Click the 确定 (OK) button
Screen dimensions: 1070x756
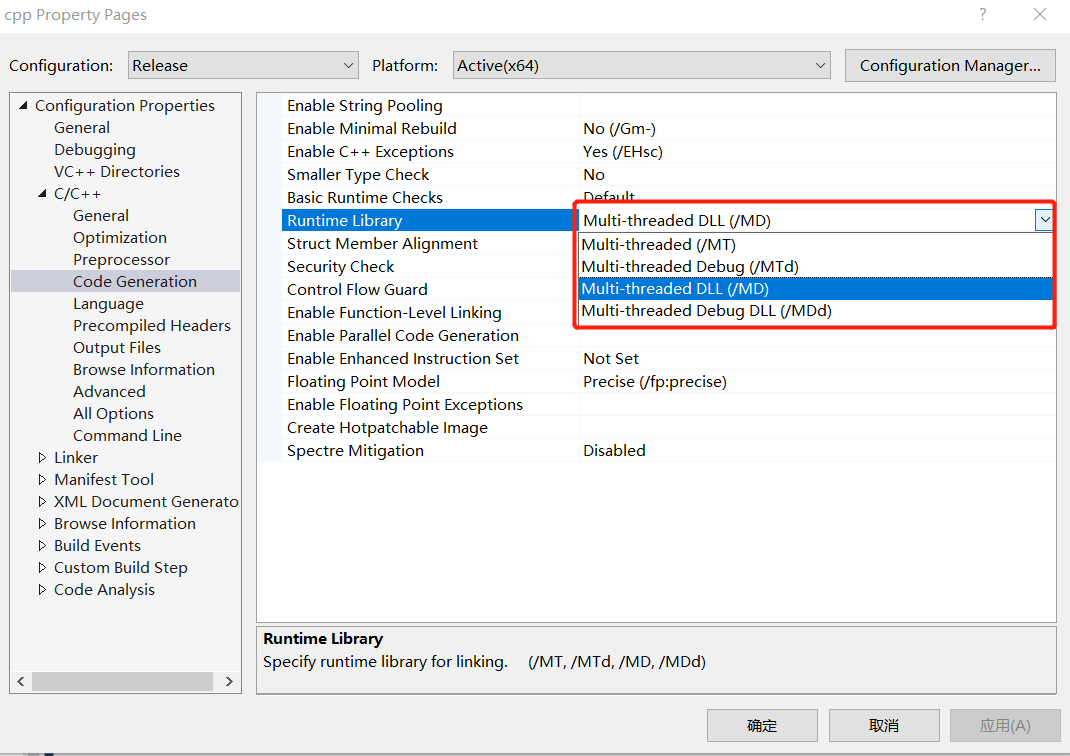(x=762, y=725)
